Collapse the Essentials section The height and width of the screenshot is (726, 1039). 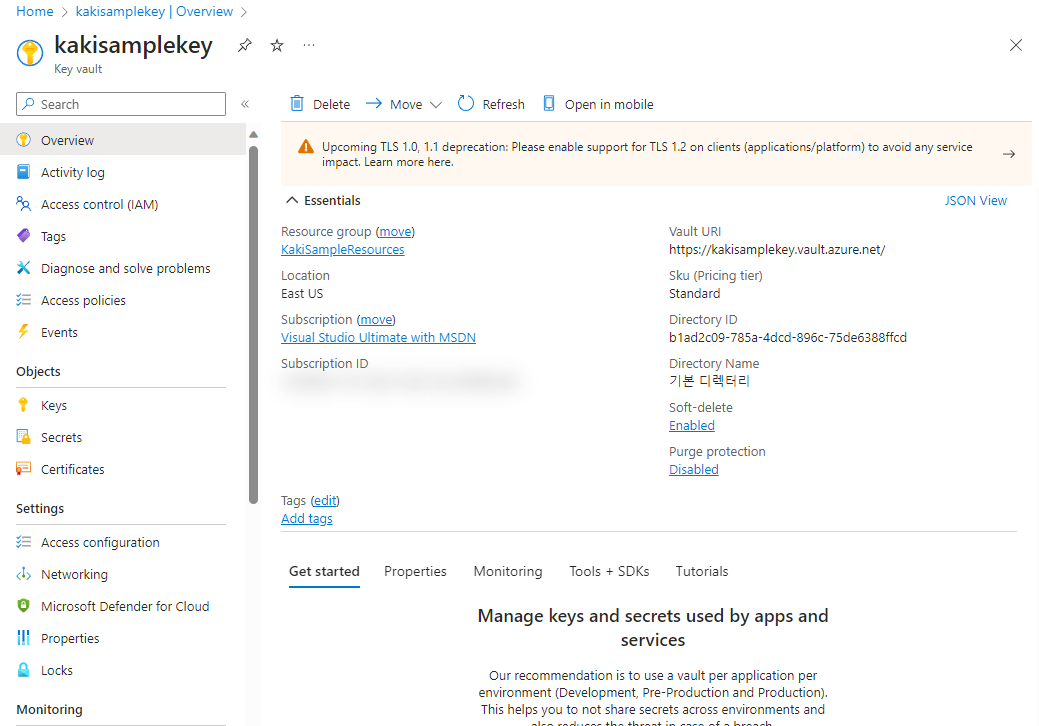292,200
